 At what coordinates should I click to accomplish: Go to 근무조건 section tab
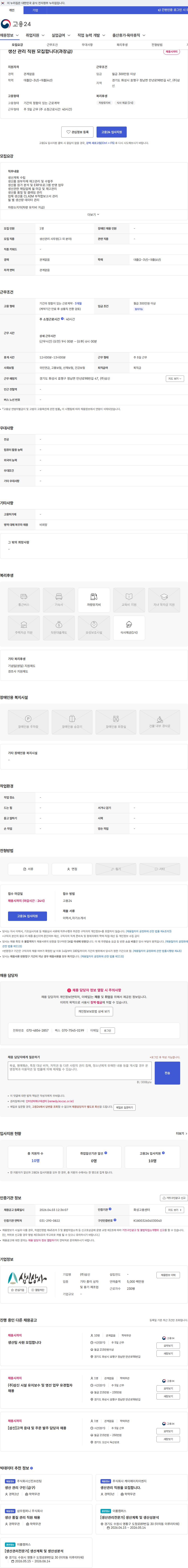(52, 44)
